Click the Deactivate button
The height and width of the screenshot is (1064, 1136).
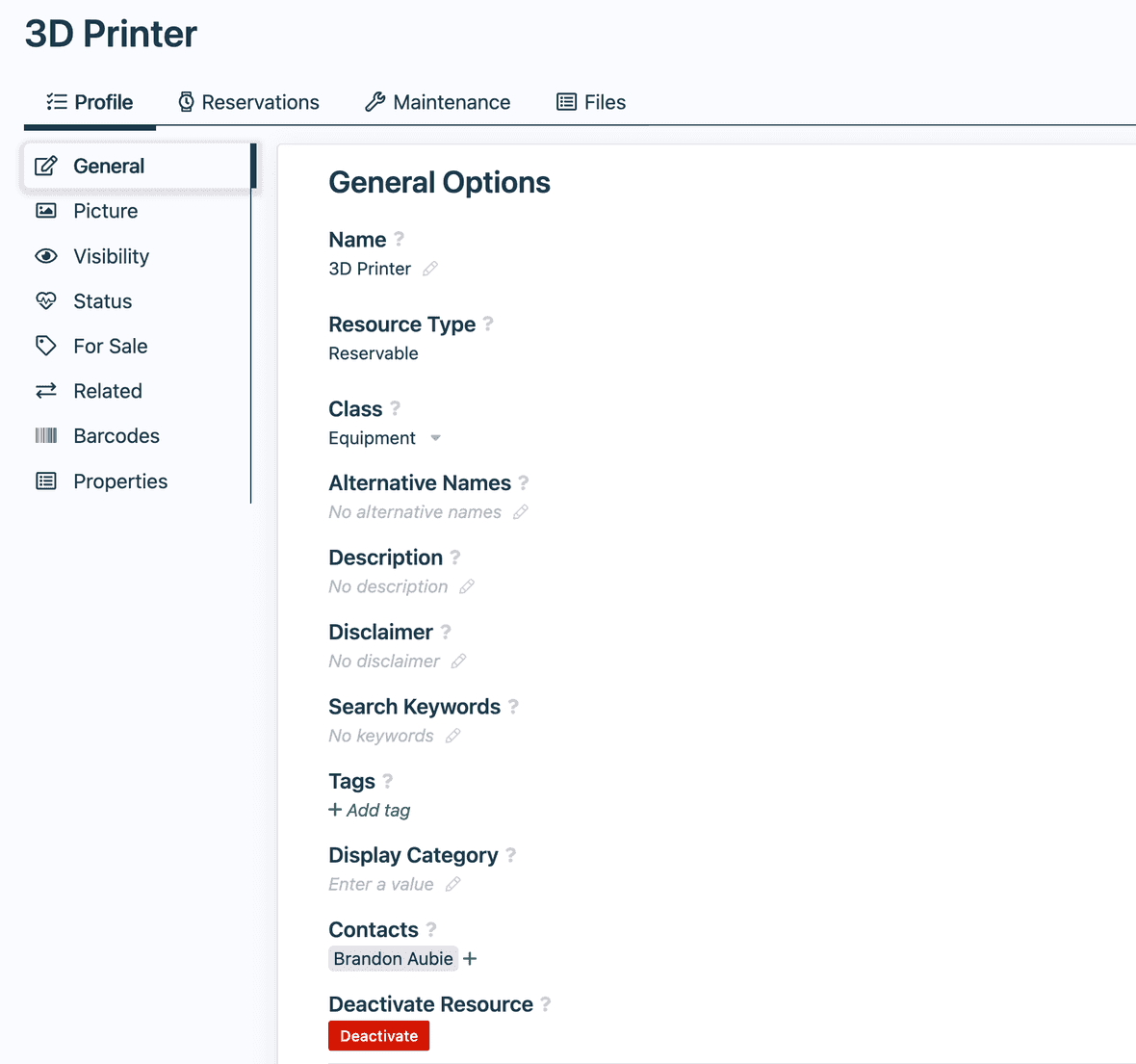pos(378,1035)
